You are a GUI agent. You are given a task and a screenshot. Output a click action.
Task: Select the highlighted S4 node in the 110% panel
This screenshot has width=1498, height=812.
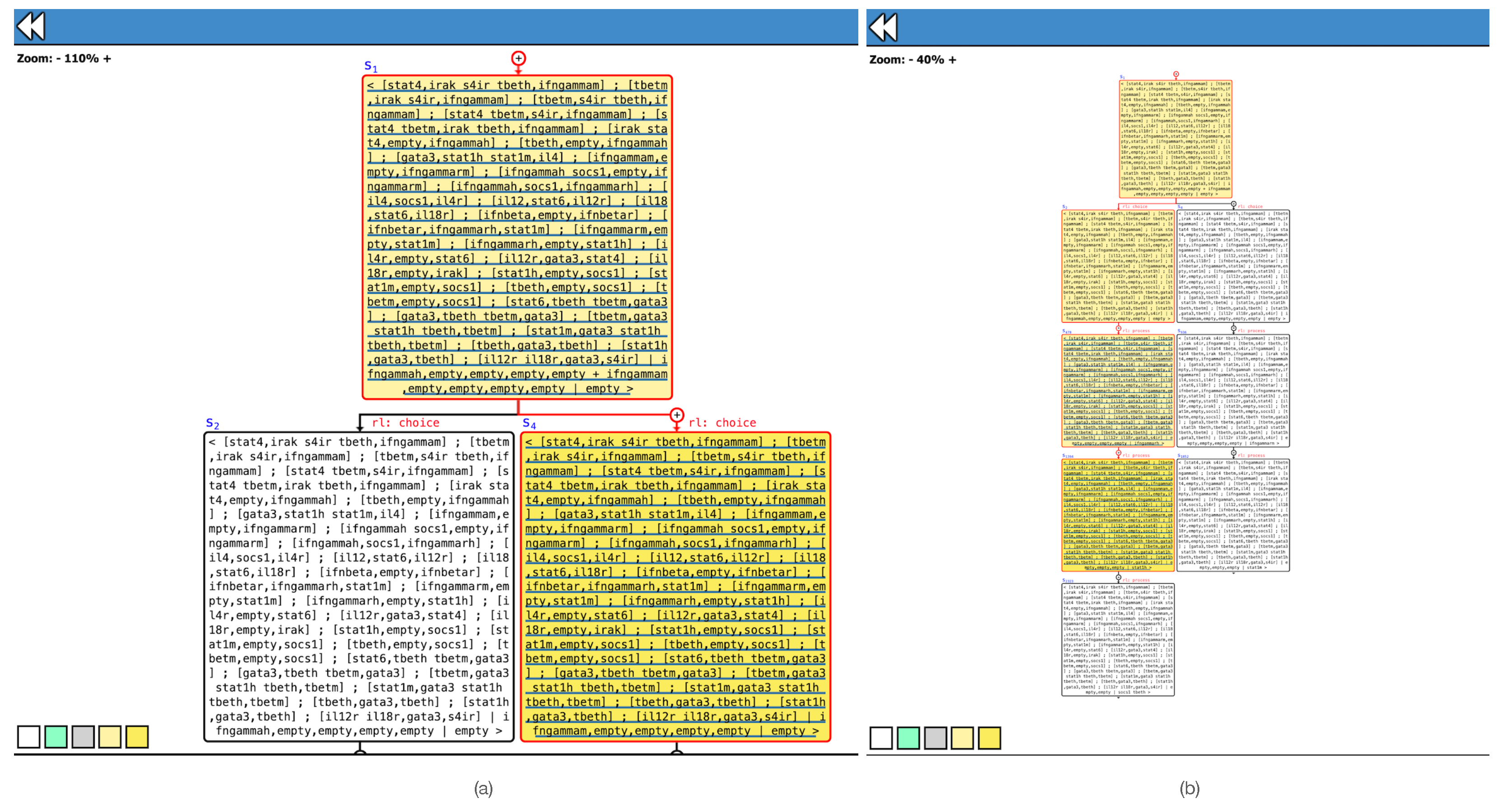tap(675, 586)
